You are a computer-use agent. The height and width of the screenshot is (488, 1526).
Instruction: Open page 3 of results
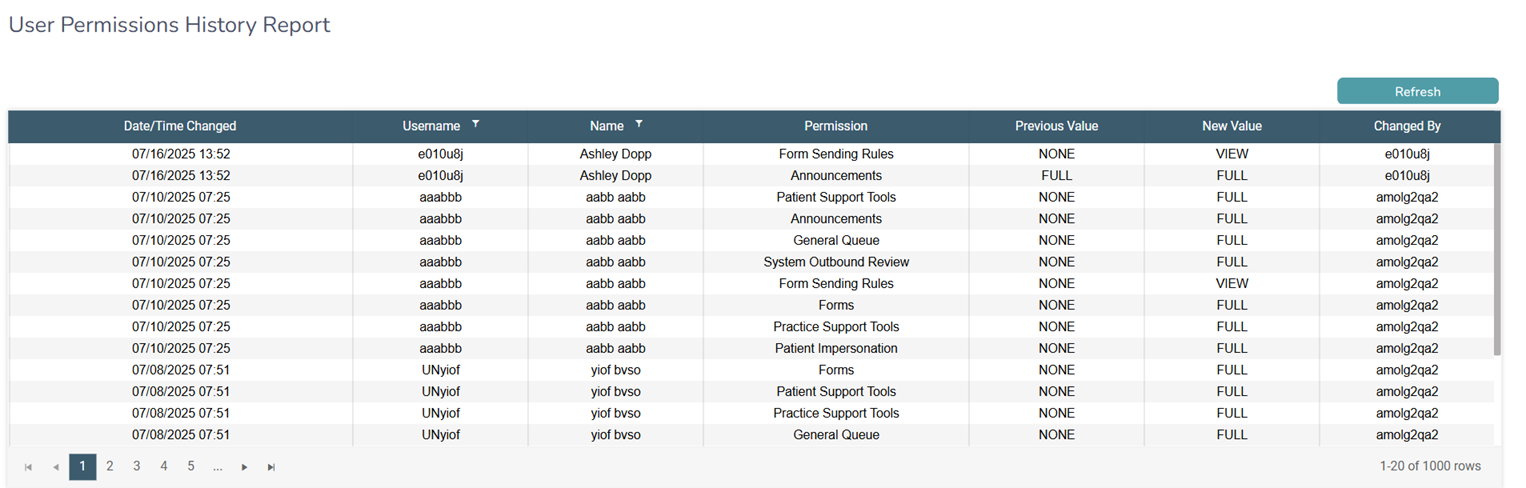pos(137,466)
